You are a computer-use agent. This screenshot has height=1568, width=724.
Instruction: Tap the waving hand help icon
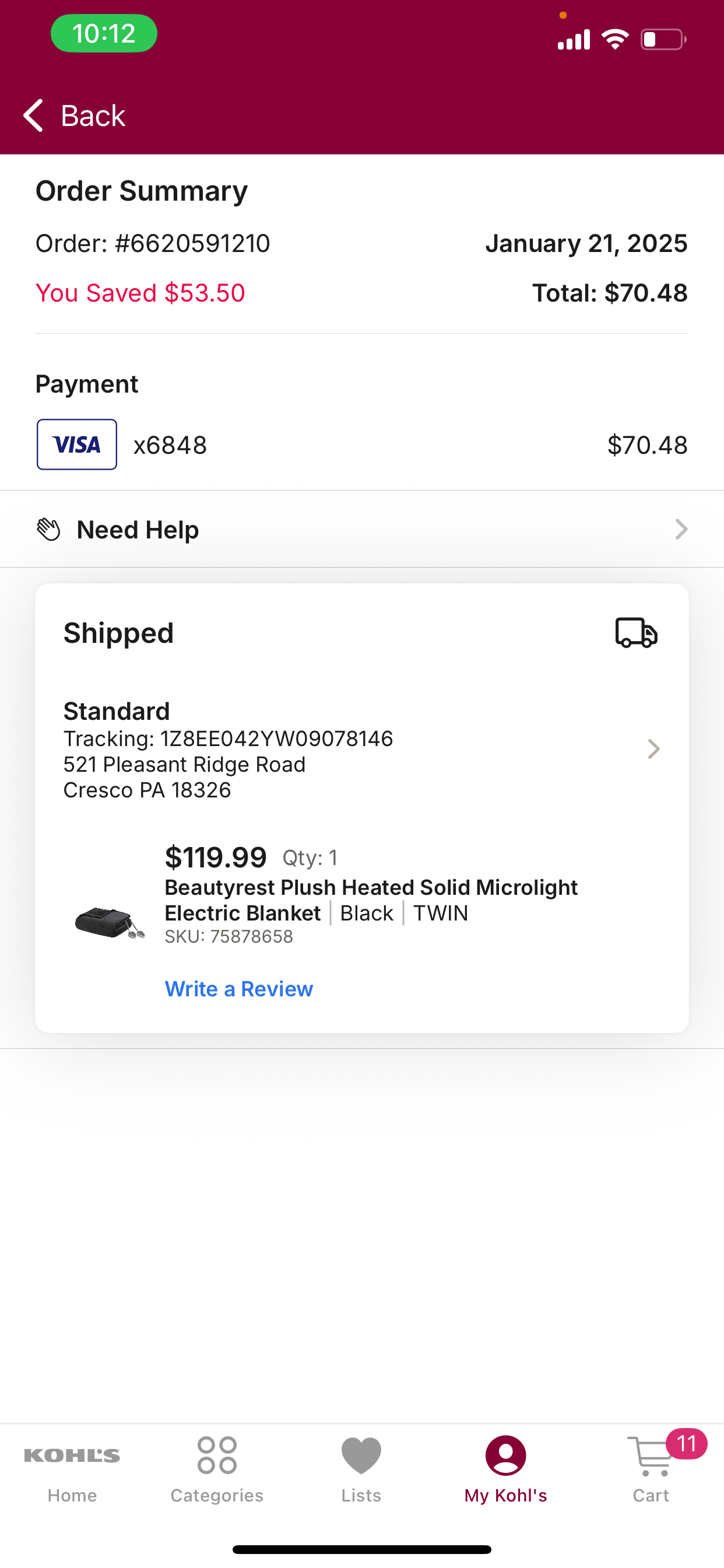tap(48, 529)
